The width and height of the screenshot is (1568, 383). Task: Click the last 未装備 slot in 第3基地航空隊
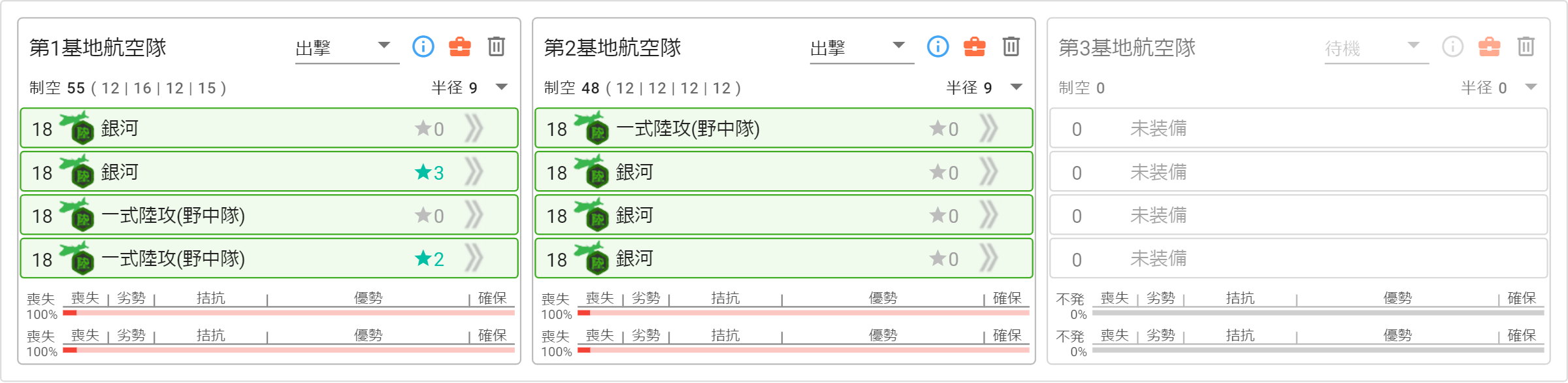[1299, 258]
